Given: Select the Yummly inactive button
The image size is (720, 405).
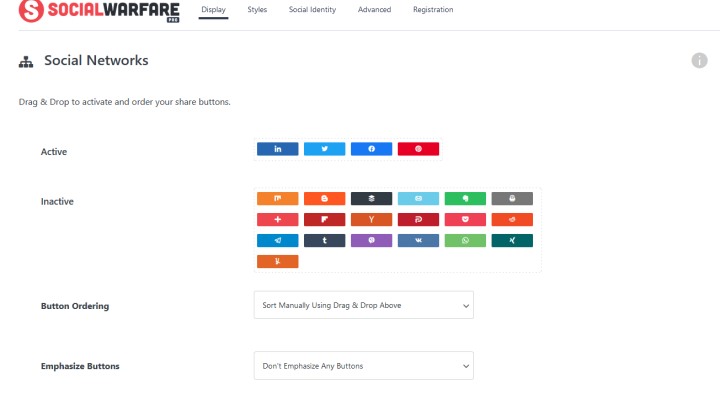Looking at the screenshot, I should pyautogui.click(x=277, y=261).
